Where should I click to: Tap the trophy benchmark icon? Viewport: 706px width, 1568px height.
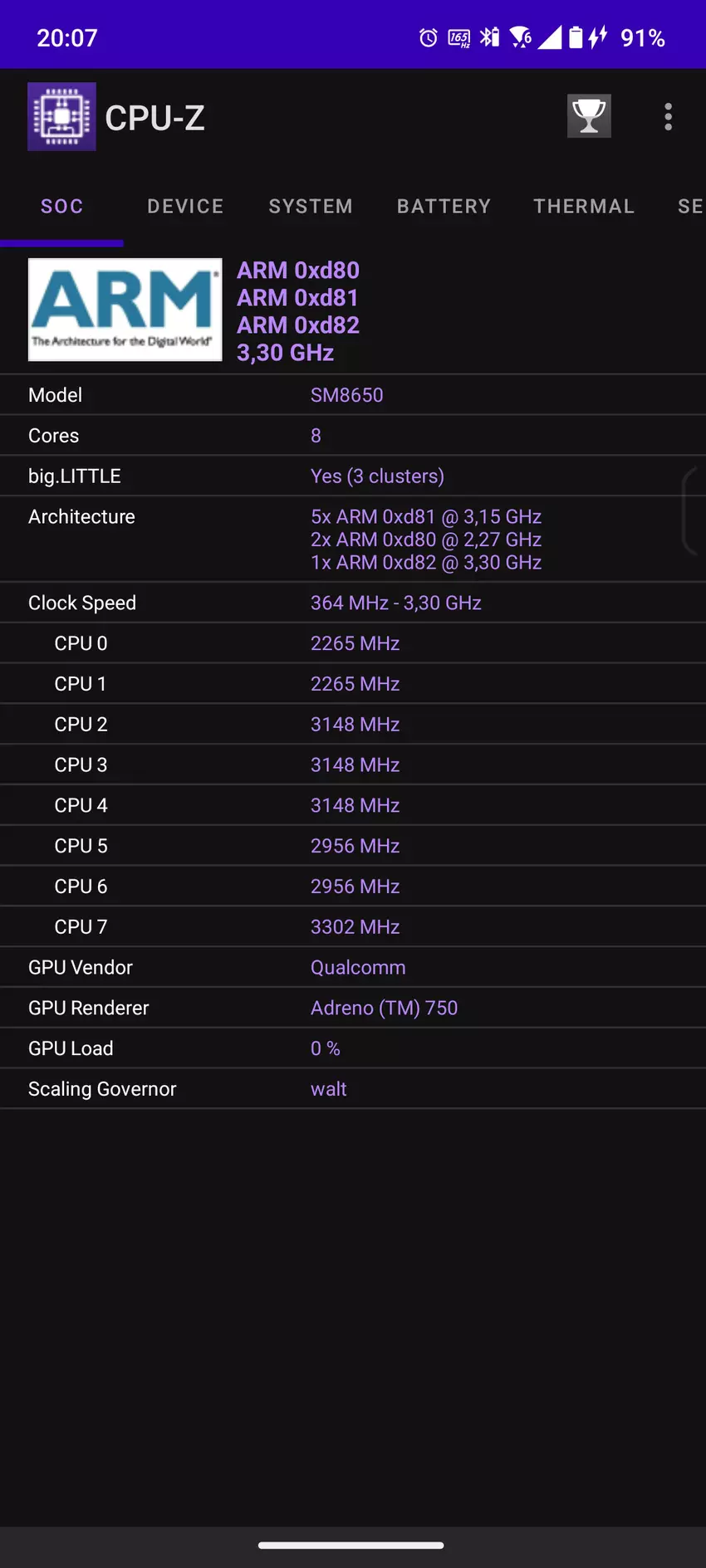589,116
